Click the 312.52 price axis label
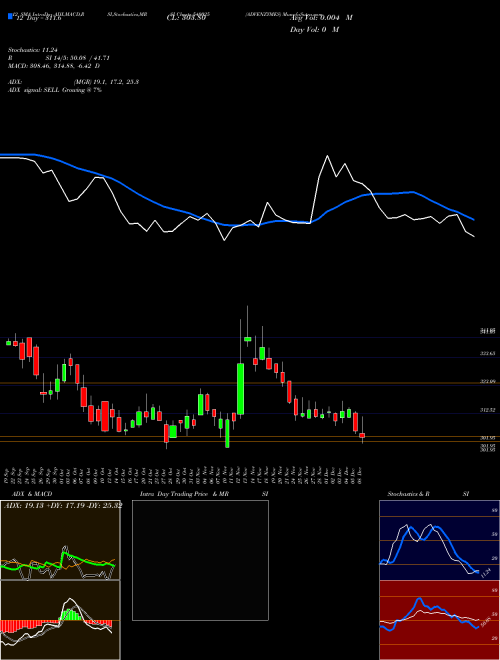The height and width of the screenshot is (660, 500). [487, 410]
